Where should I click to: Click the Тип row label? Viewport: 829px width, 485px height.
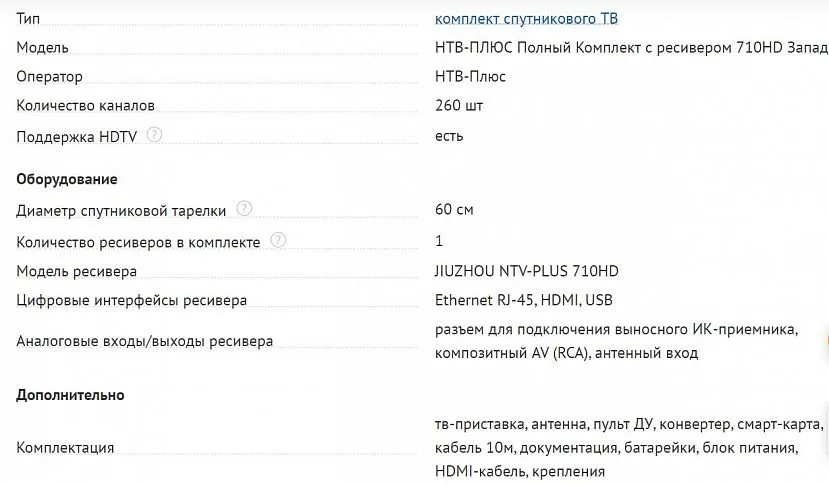tap(29, 19)
